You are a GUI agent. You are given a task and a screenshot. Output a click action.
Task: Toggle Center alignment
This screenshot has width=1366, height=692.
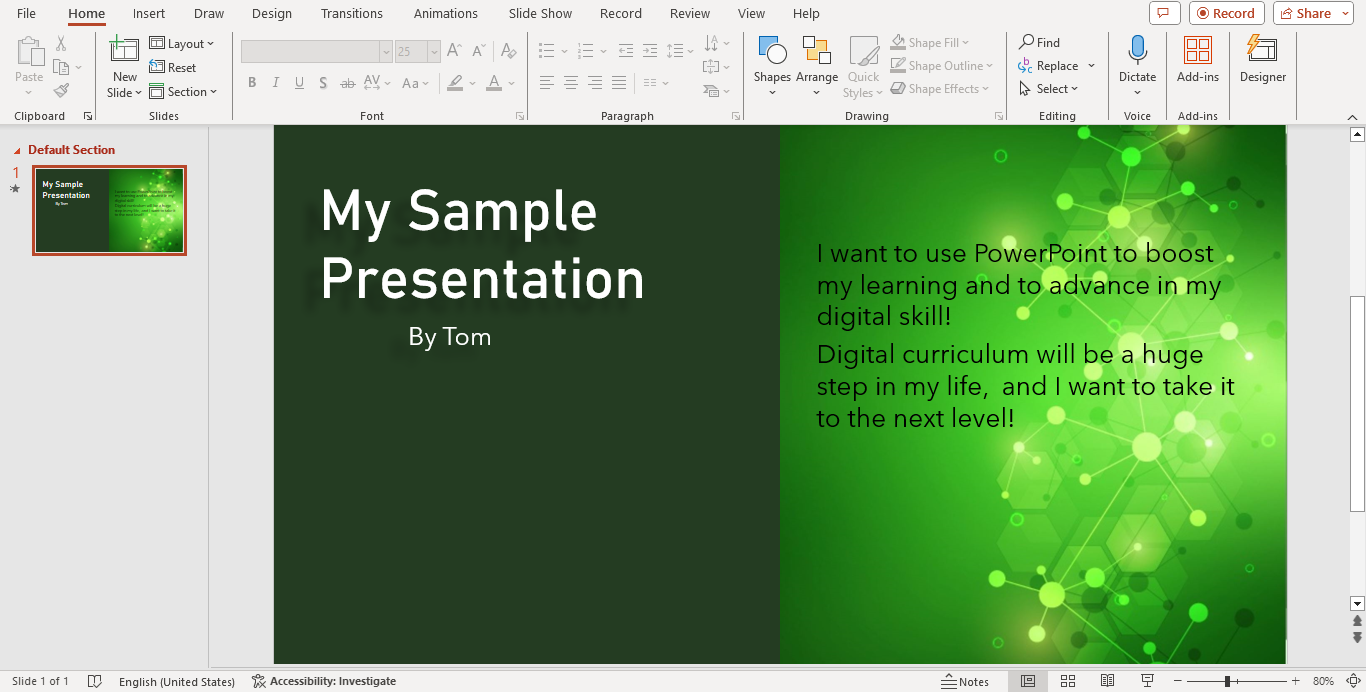click(x=570, y=83)
